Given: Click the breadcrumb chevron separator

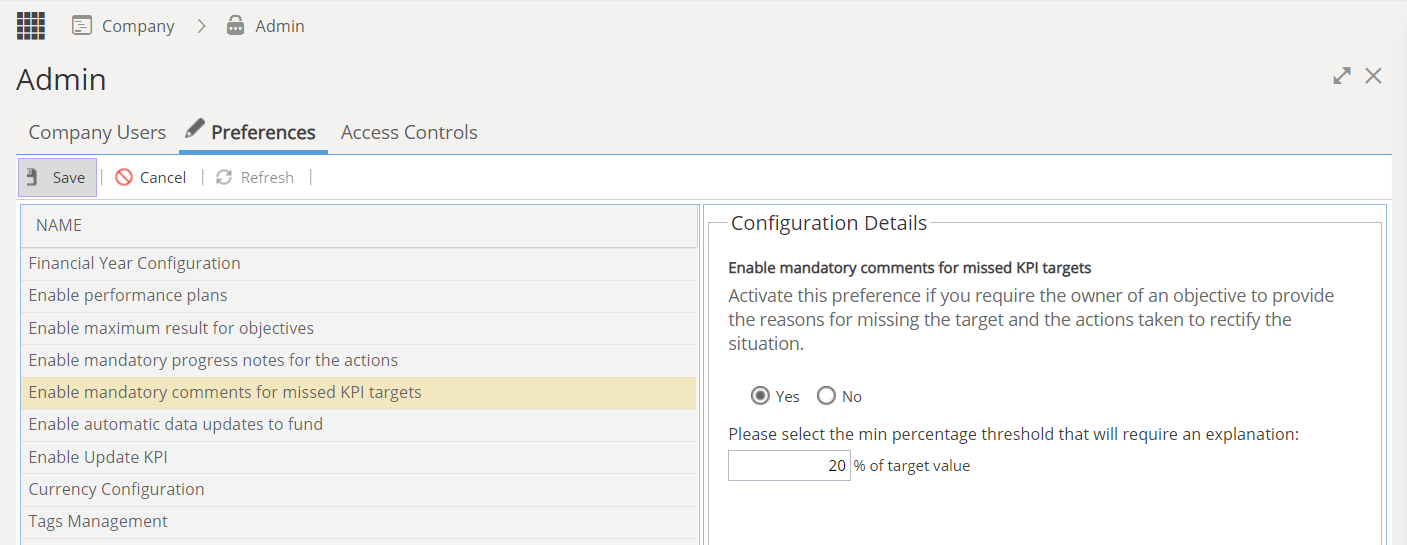Looking at the screenshot, I should (201, 26).
